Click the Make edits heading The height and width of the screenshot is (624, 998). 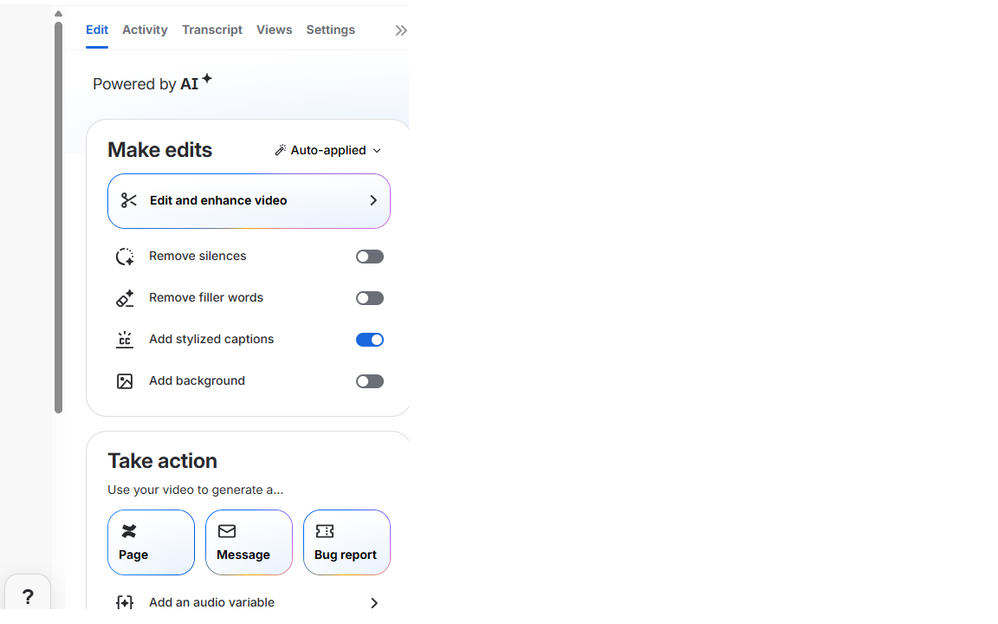point(160,150)
